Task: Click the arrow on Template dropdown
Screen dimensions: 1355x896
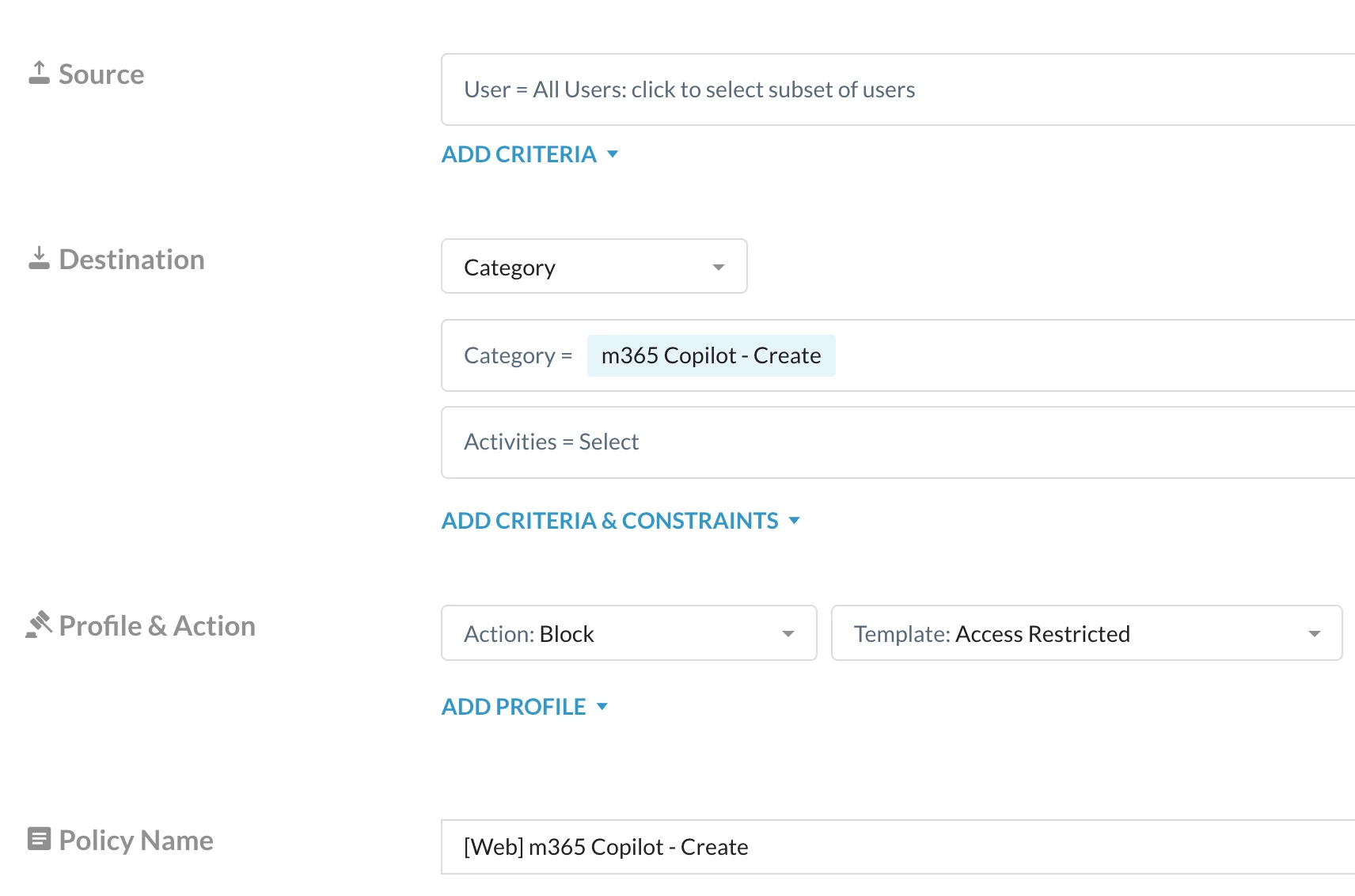Action: coord(1314,634)
